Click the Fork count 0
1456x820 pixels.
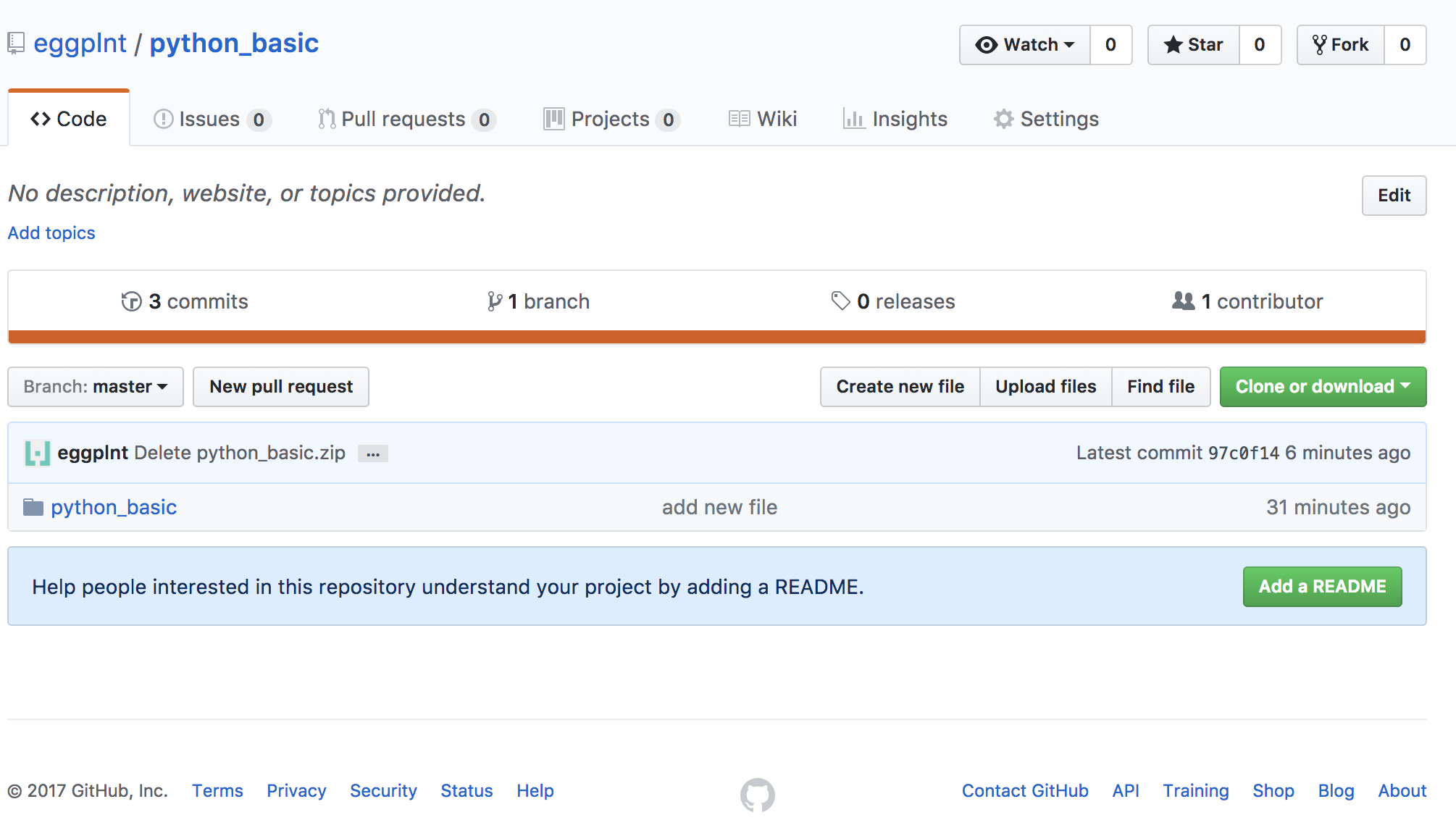[1405, 45]
